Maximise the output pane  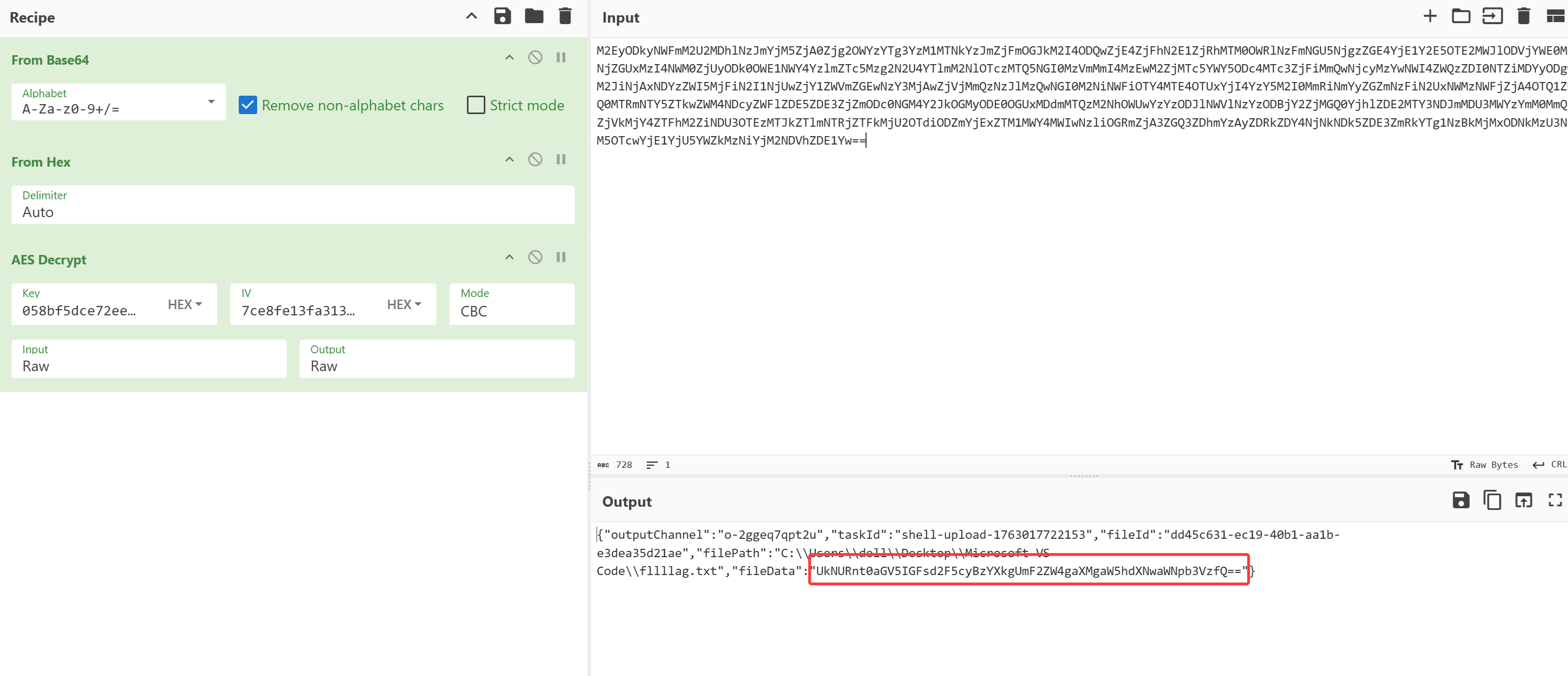1555,500
